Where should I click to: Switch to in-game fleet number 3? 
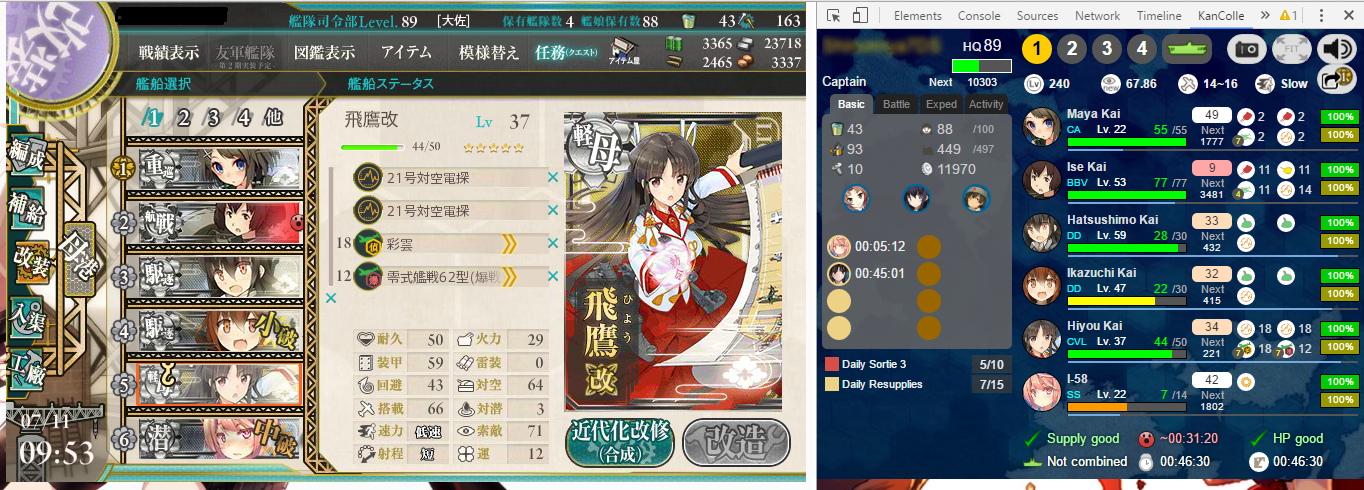point(213,117)
